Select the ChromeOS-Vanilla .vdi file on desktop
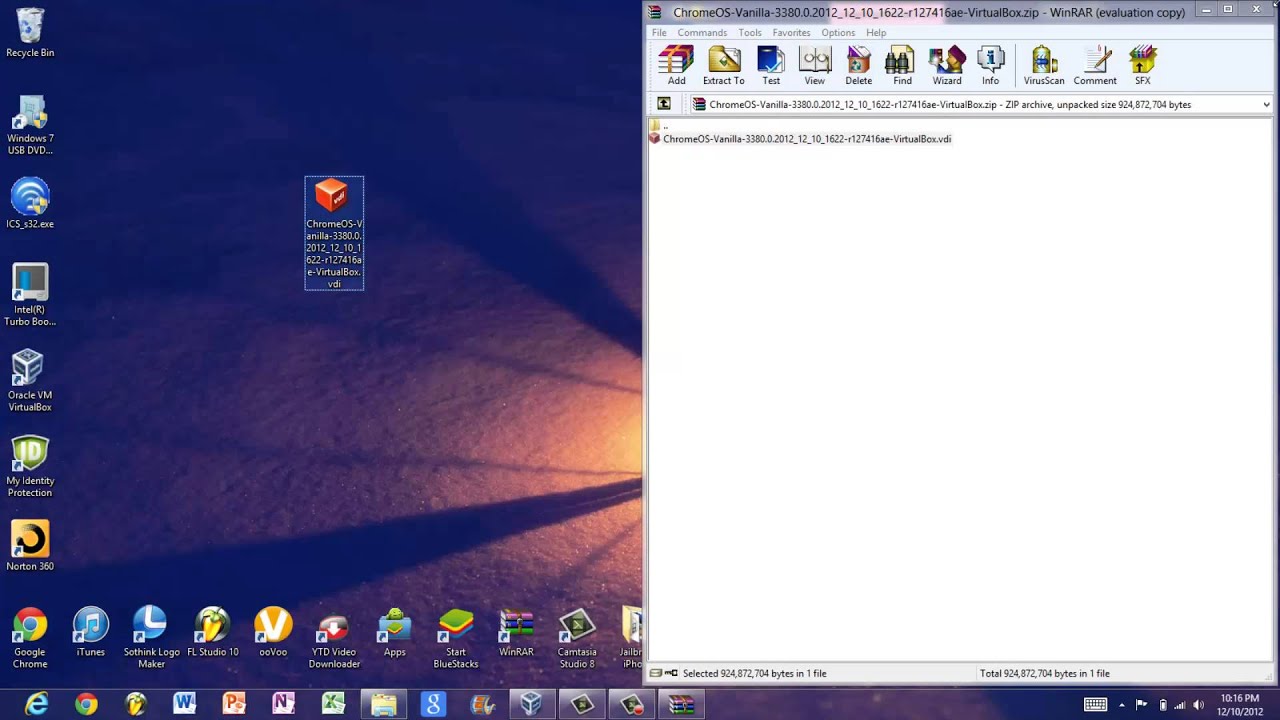Image resolution: width=1280 pixels, height=720 pixels. [334, 234]
